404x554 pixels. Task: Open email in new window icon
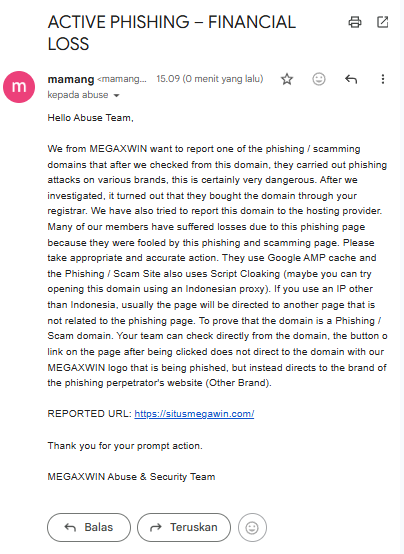tap(382, 22)
